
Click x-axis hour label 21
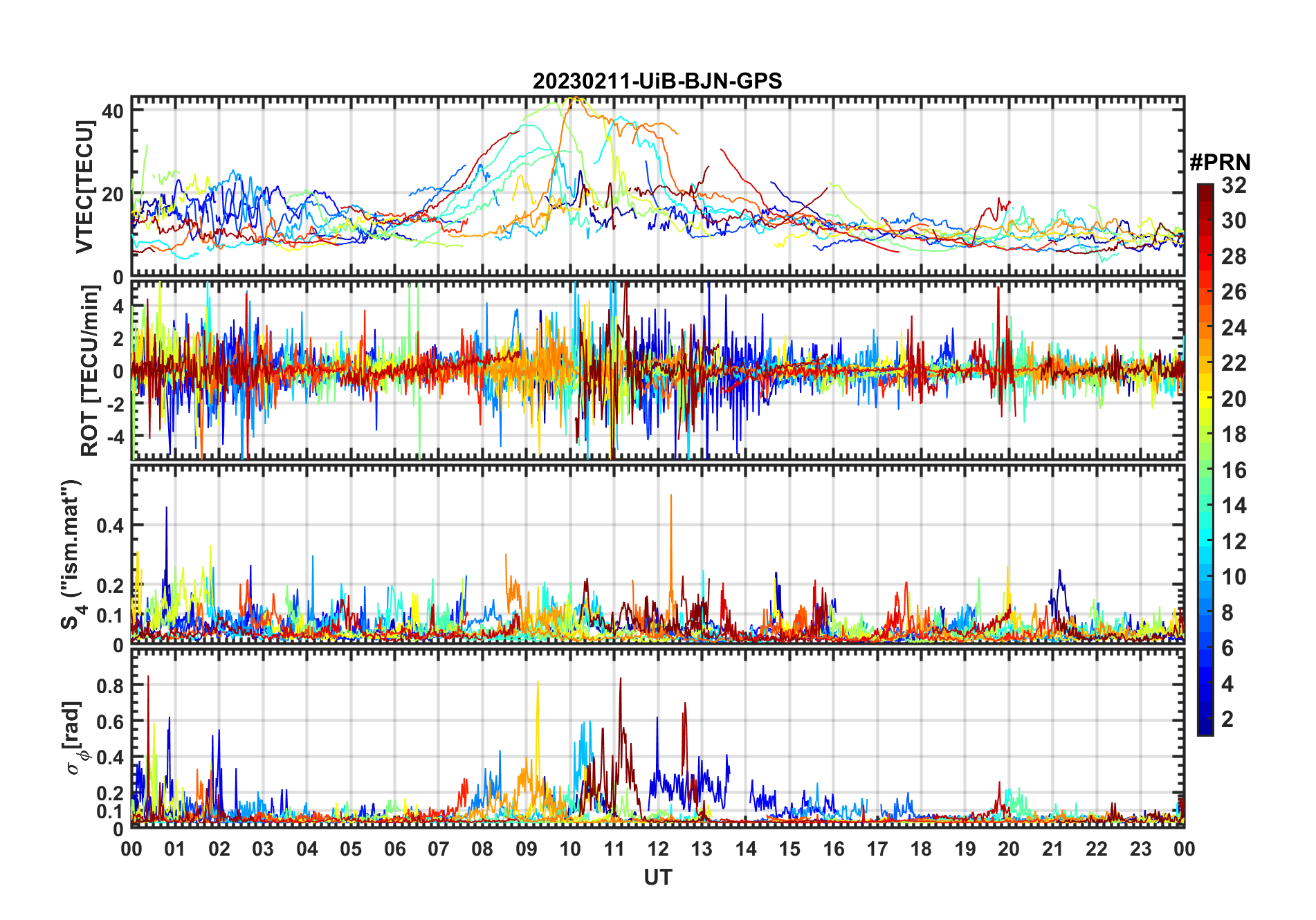pyautogui.click(x=1052, y=849)
